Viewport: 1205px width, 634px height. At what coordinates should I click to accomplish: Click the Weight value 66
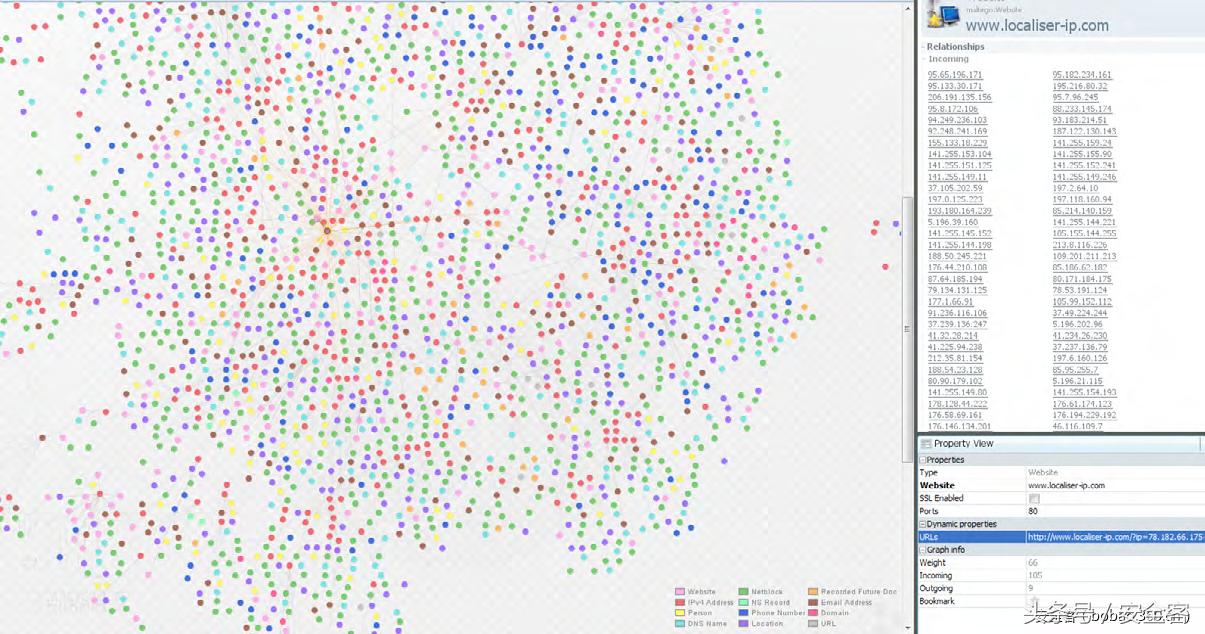tap(1033, 563)
